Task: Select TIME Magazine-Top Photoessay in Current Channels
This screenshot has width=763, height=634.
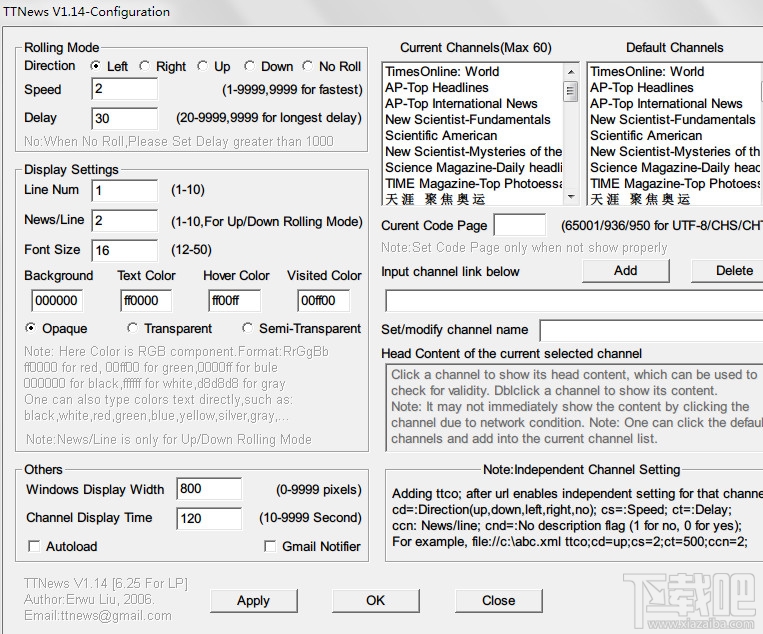Action: pyautogui.click(x=473, y=184)
